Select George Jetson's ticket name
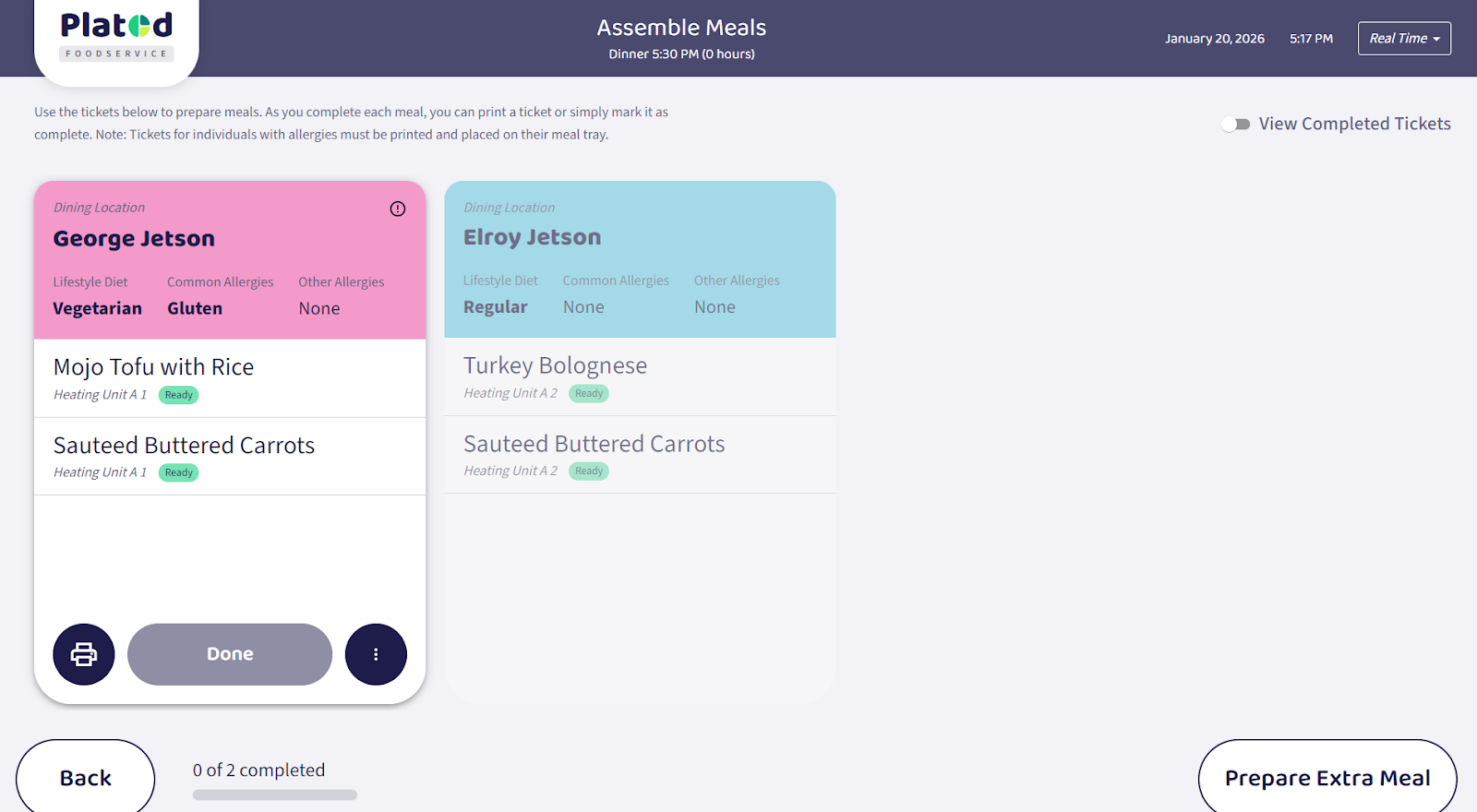The width and height of the screenshot is (1477, 812). [x=134, y=239]
